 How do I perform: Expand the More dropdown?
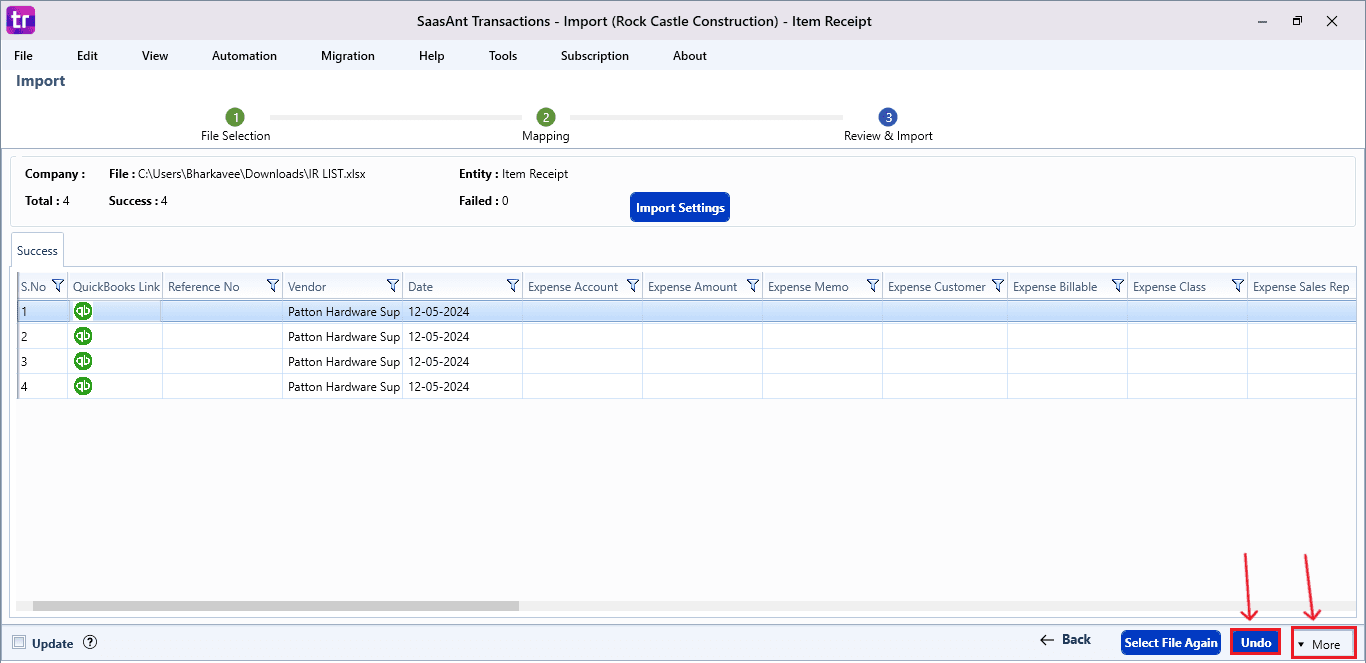(x=1323, y=644)
